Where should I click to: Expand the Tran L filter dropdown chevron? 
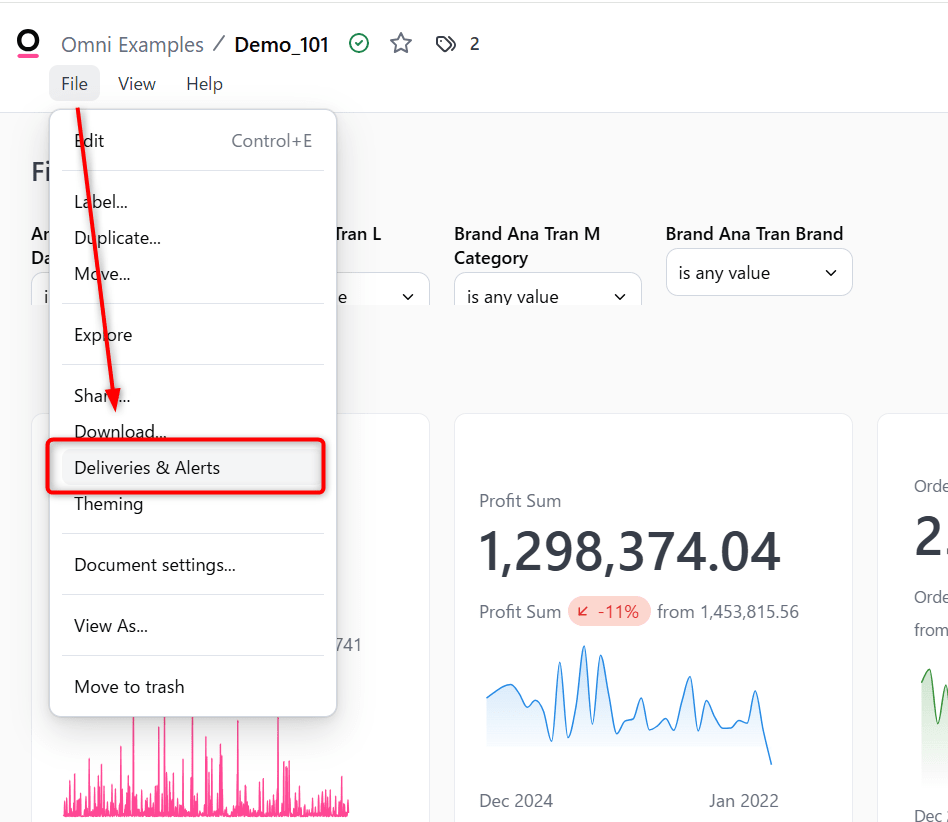pos(408,297)
